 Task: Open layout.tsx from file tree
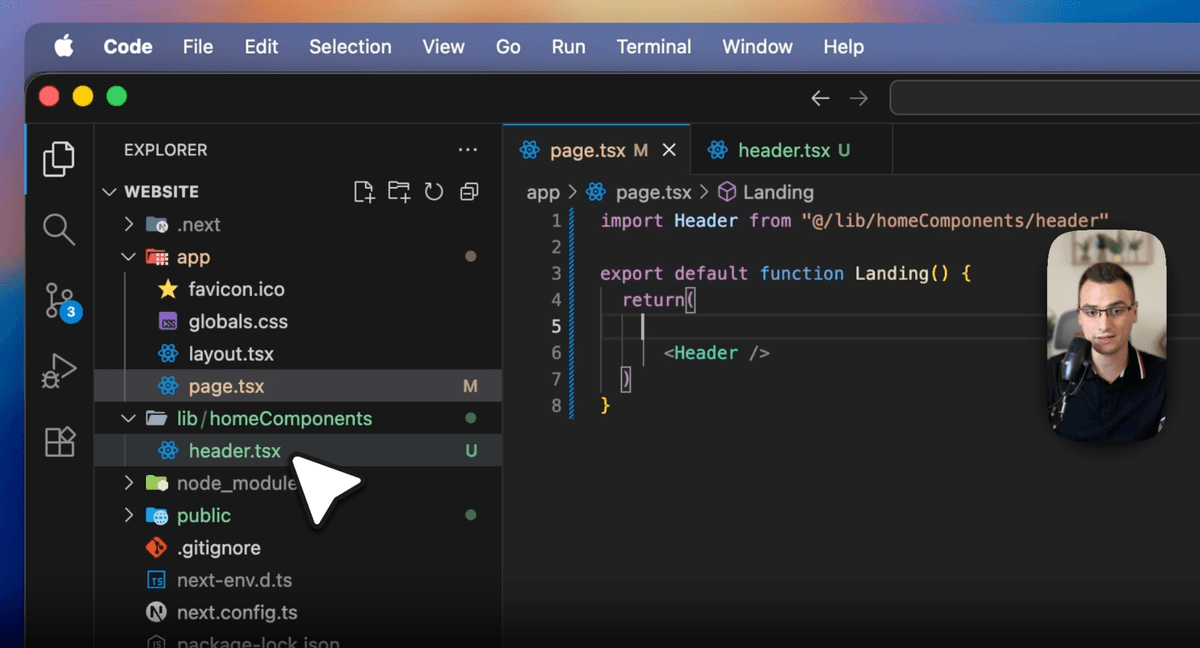pyautogui.click(x=230, y=354)
